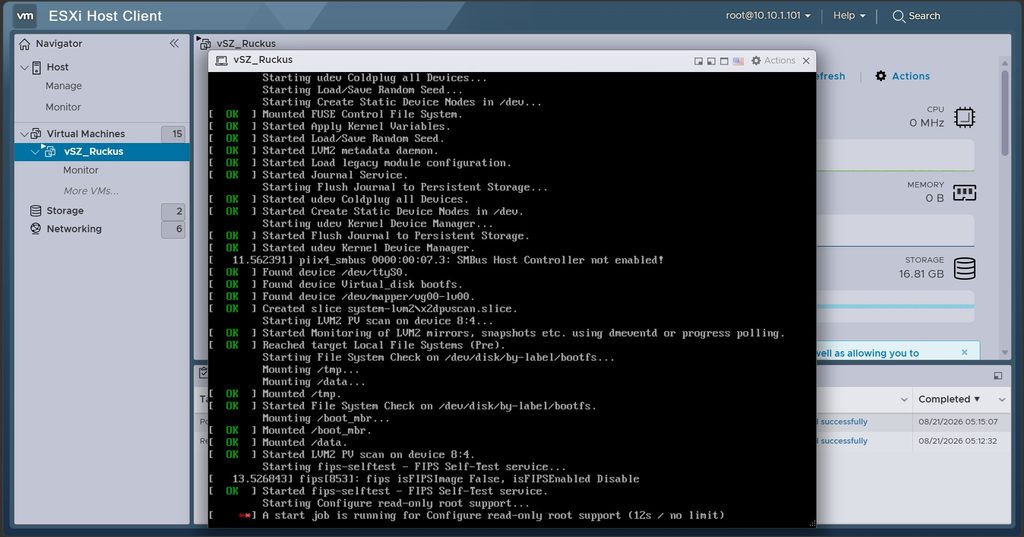Open Completed column options chevron
Screen dimensions: 1024x537
[1002, 399]
